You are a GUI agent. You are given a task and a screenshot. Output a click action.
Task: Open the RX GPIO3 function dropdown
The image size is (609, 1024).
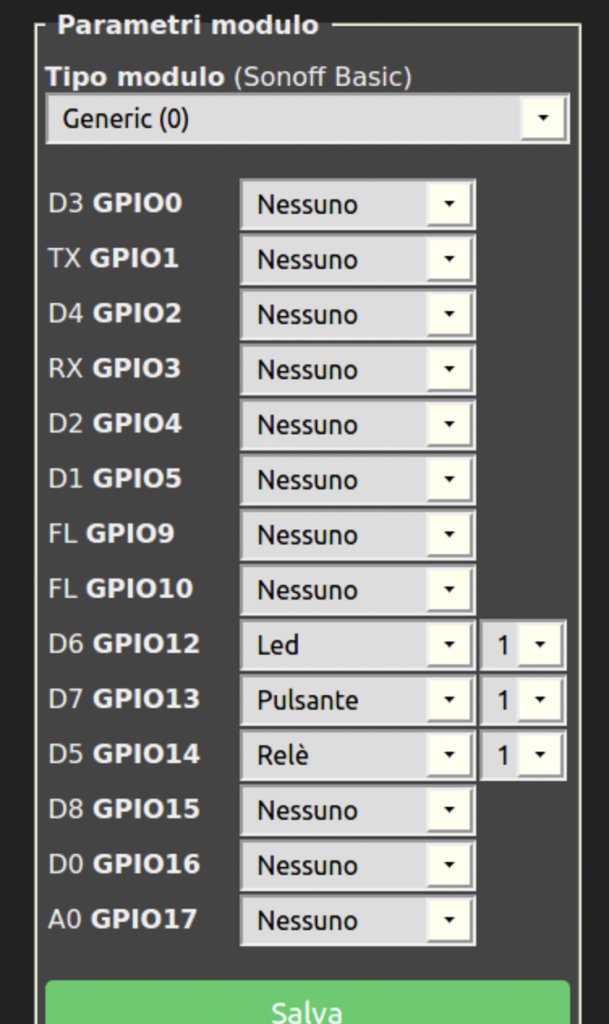coord(357,370)
